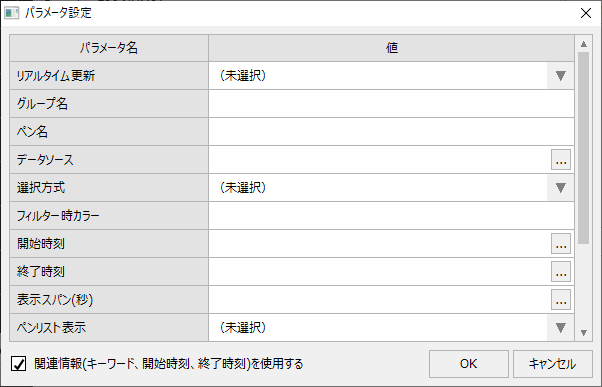Click the キャンセル button
The image size is (602, 387).
coord(552,364)
